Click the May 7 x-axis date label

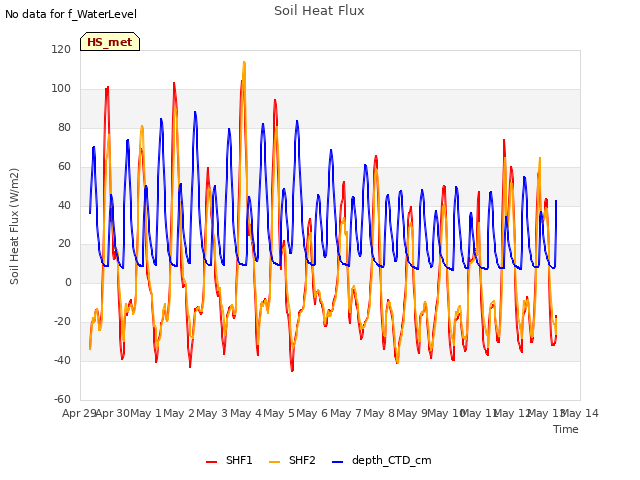pos(346,413)
